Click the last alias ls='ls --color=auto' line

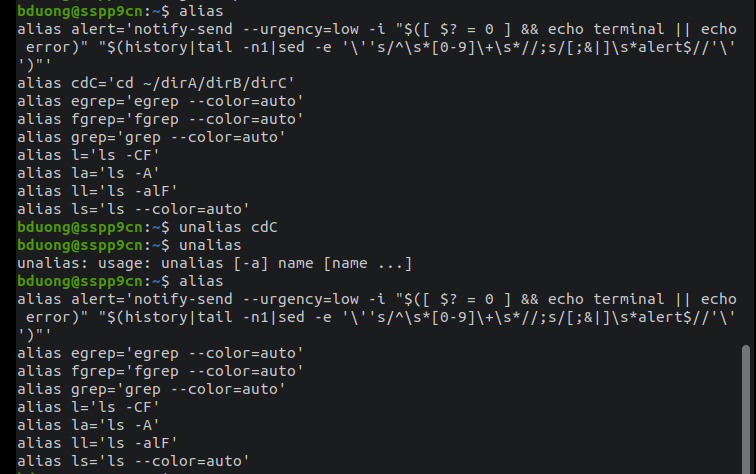point(132,461)
